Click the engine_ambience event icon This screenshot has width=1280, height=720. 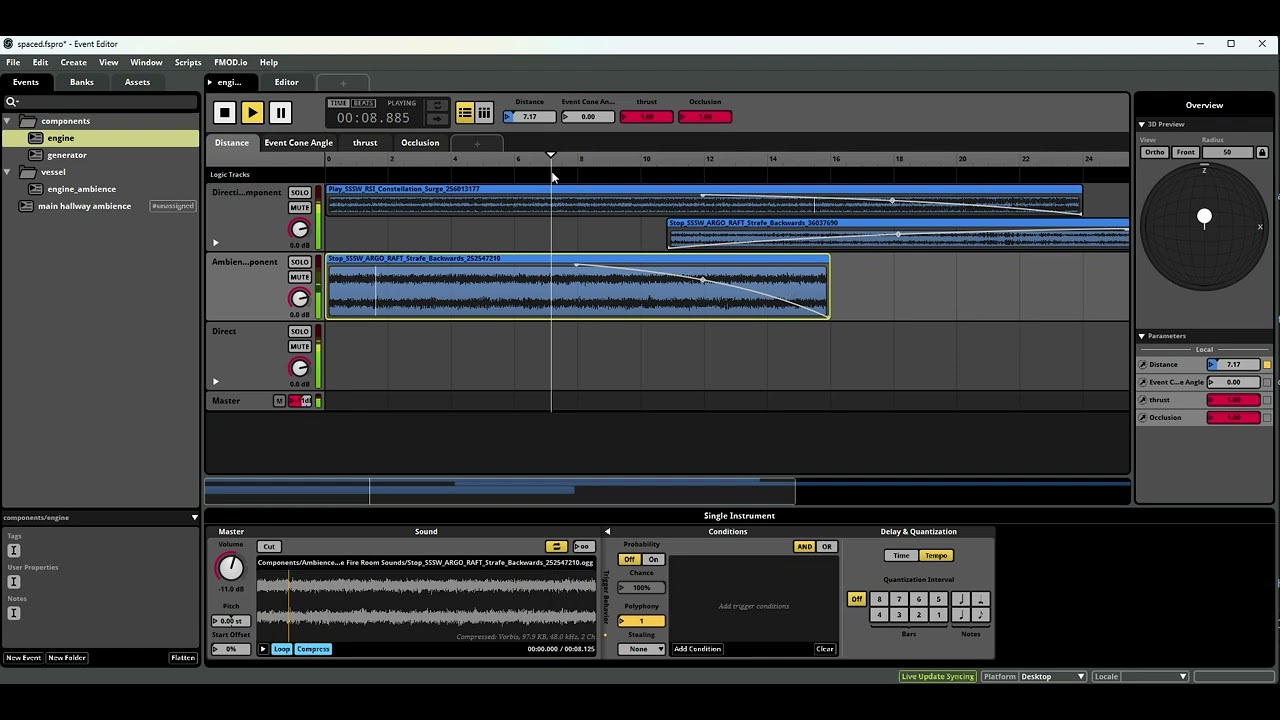[x=36, y=189]
